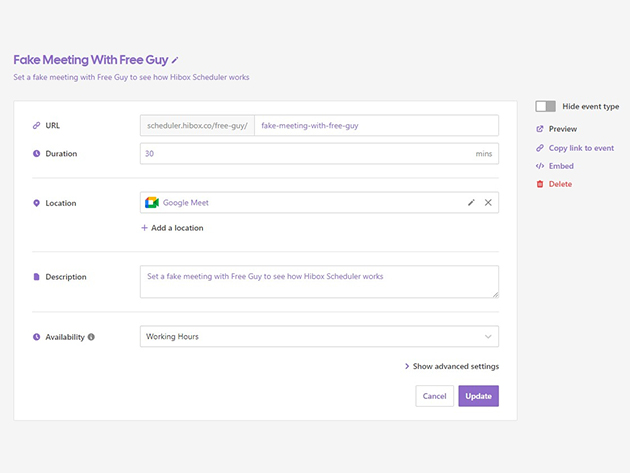Click Add a location
The height and width of the screenshot is (473, 630).
click(x=172, y=228)
